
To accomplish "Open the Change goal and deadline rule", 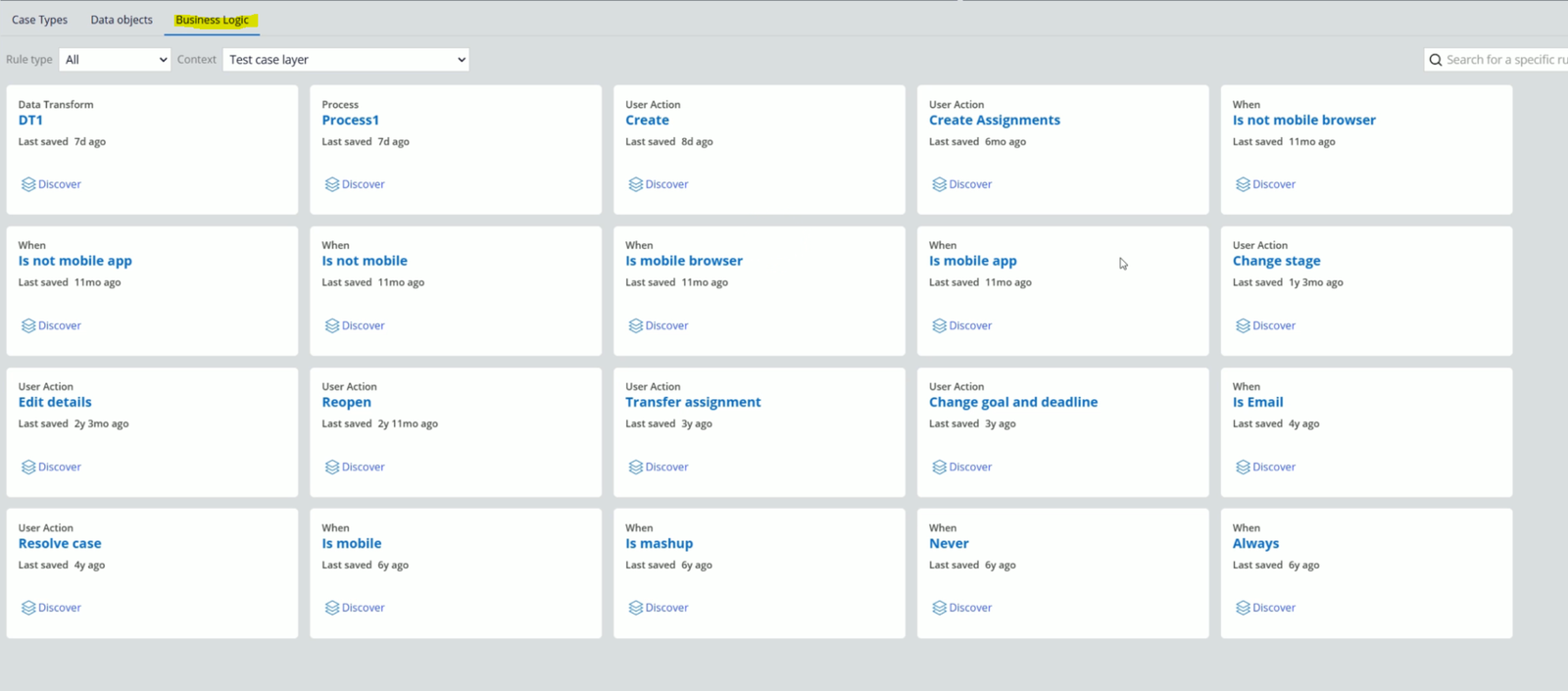I will 1012,402.
